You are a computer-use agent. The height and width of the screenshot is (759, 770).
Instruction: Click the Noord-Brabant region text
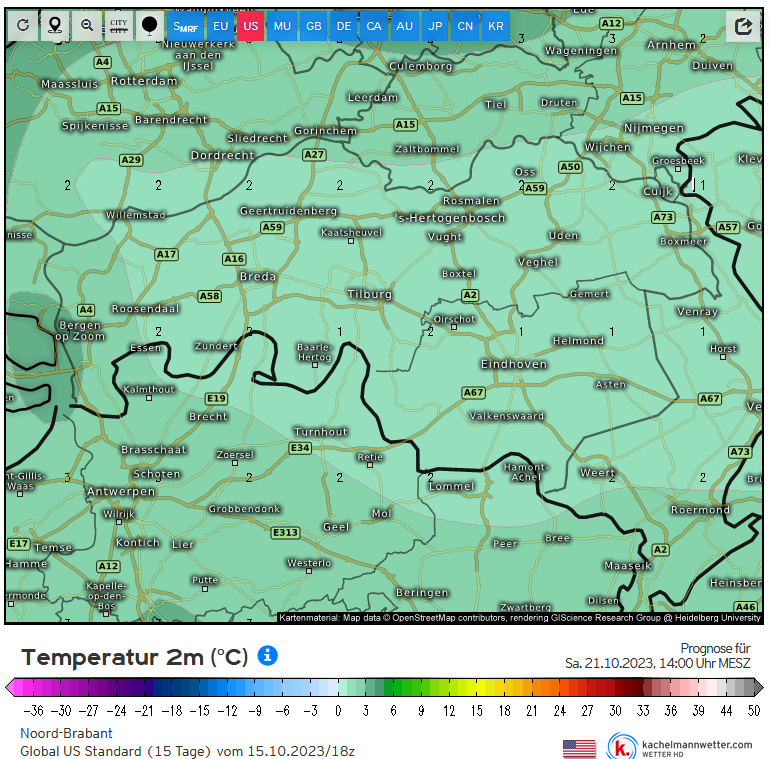[66, 733]
